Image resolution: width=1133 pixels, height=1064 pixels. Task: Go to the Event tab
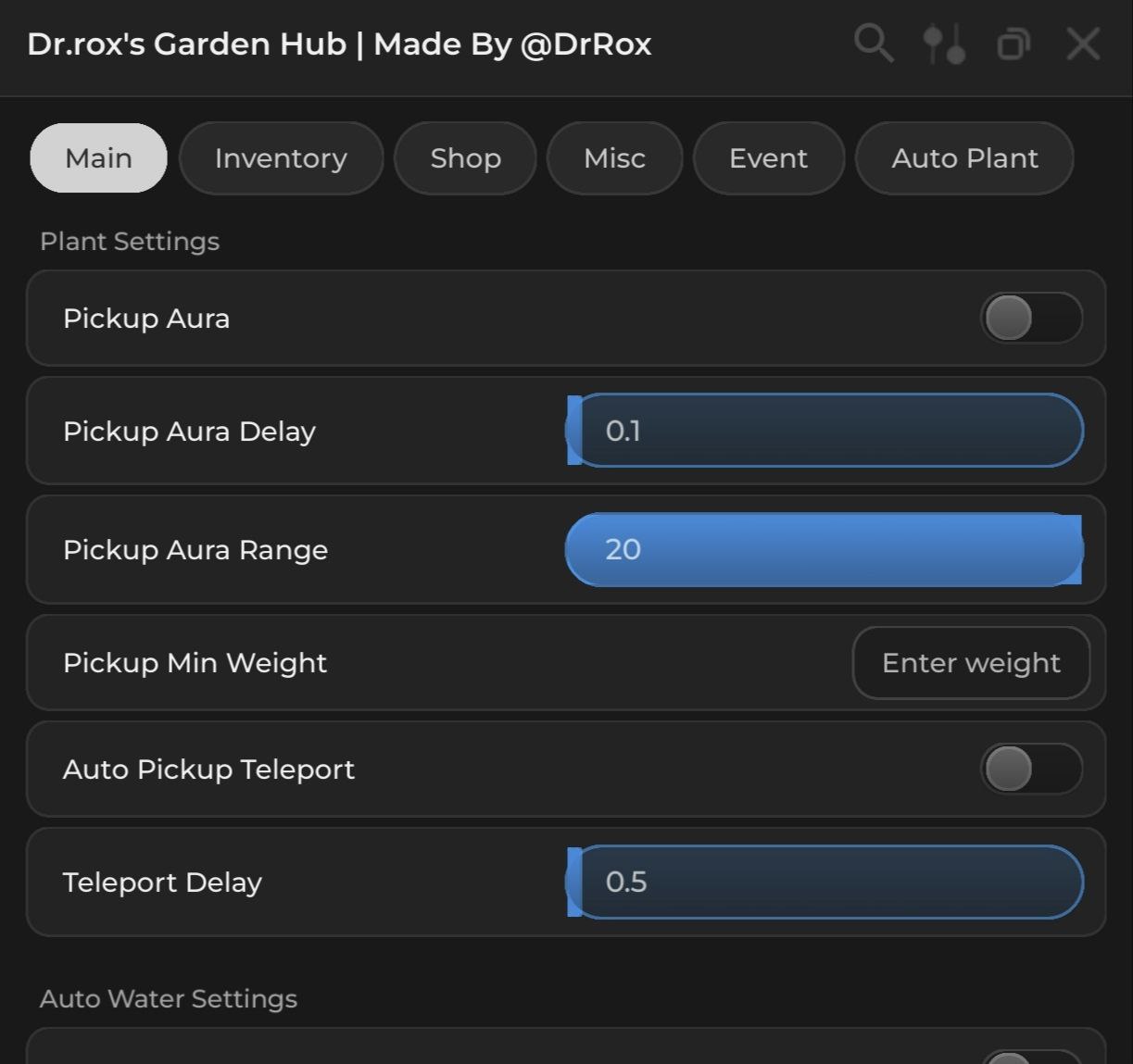point(768,158)
